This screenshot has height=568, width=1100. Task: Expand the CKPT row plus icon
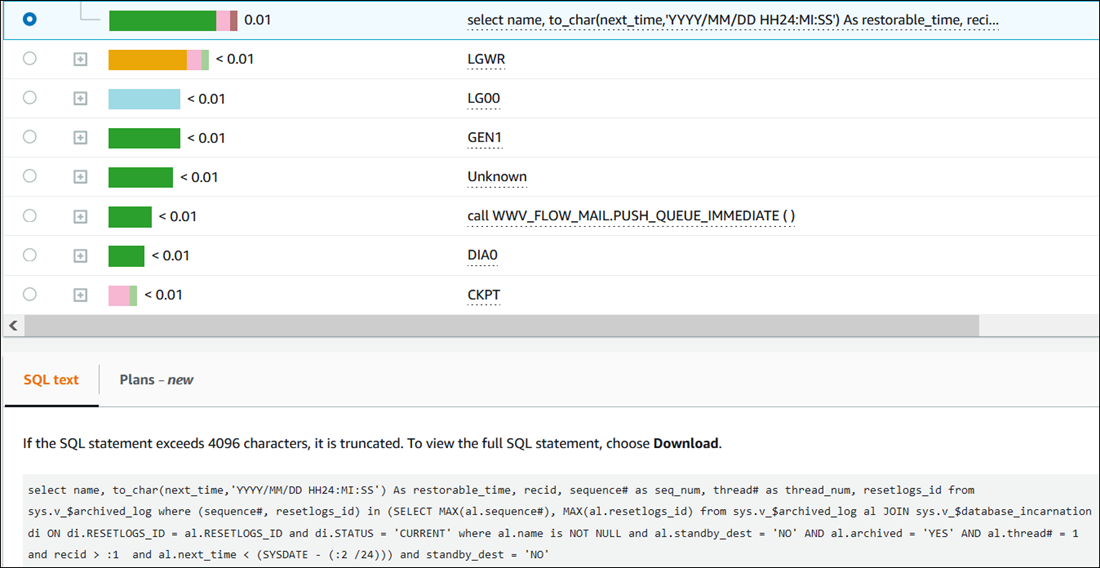pyautogui.click(x=80, y=294)
